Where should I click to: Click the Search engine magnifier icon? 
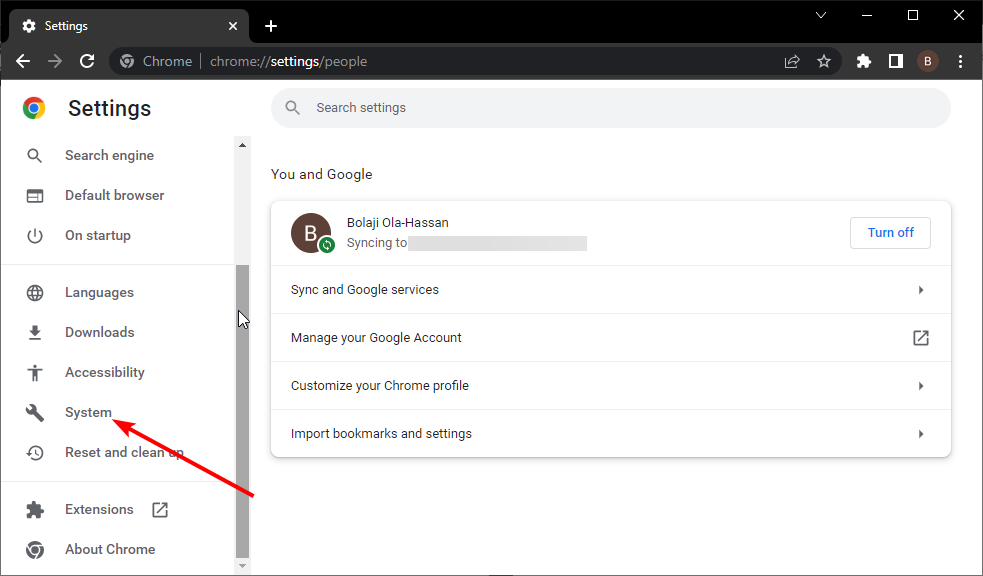[34, 155]
